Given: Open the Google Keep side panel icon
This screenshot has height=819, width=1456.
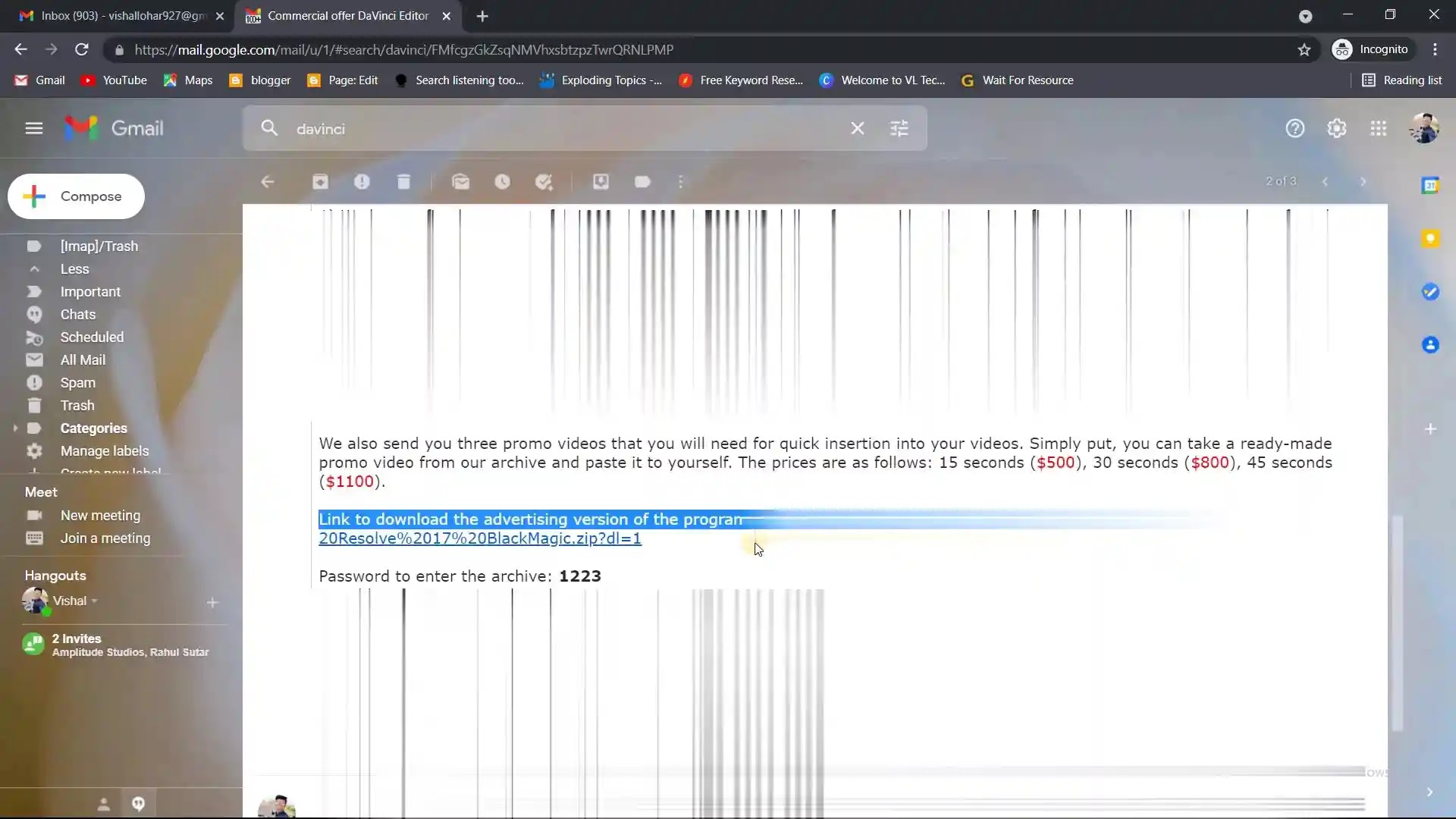Looking at the screenshot, I should tap(1430, 239).
